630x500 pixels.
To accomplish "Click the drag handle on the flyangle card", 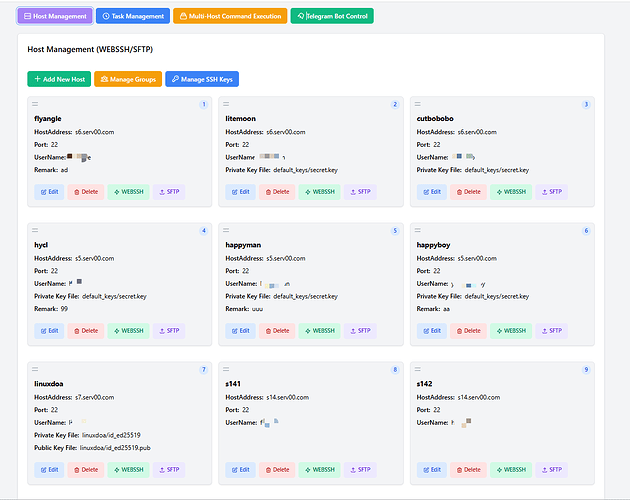I will [x=35, y=104].
